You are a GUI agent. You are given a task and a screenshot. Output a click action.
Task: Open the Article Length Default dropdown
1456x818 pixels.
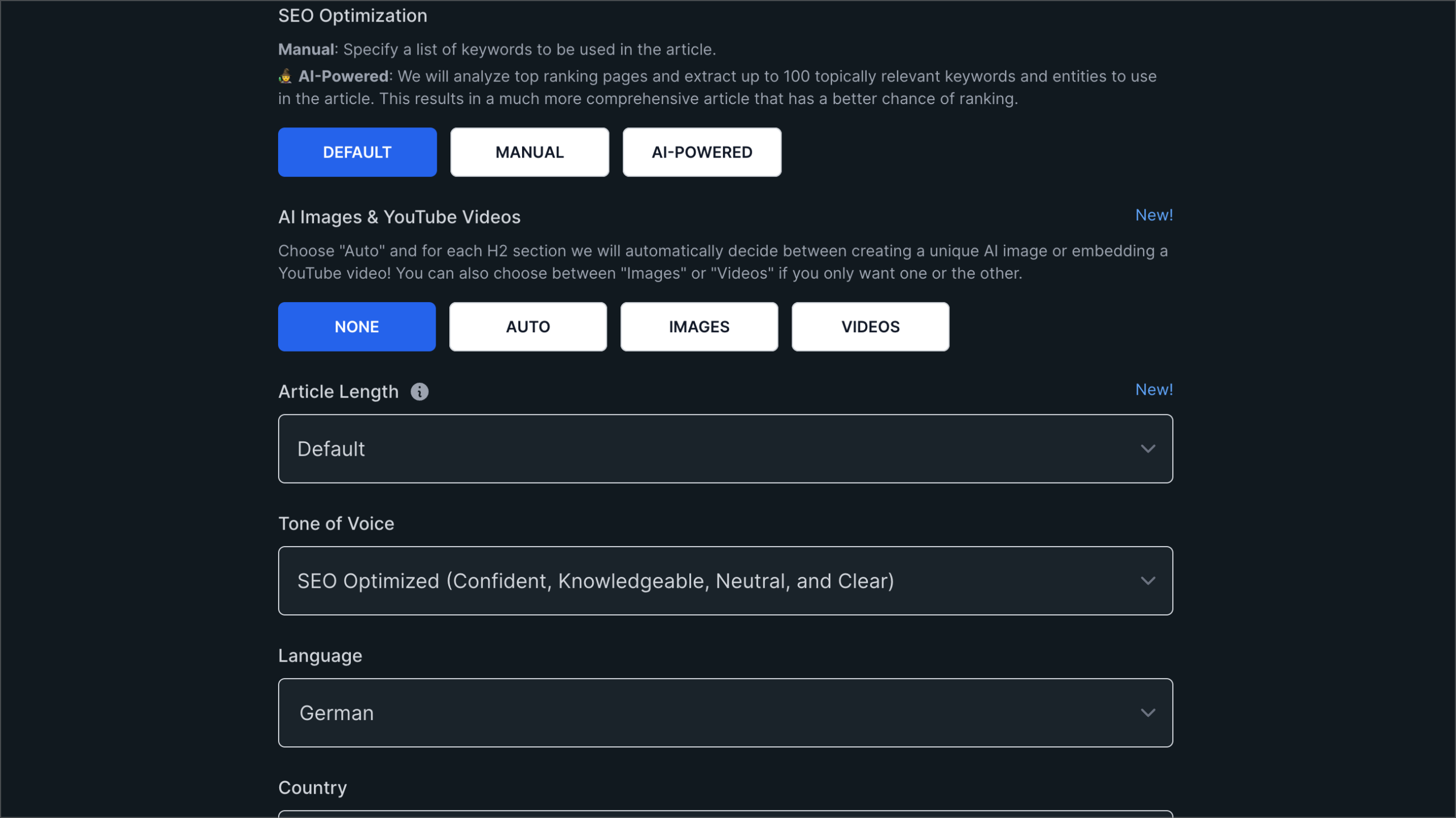[x=725, y=449]
